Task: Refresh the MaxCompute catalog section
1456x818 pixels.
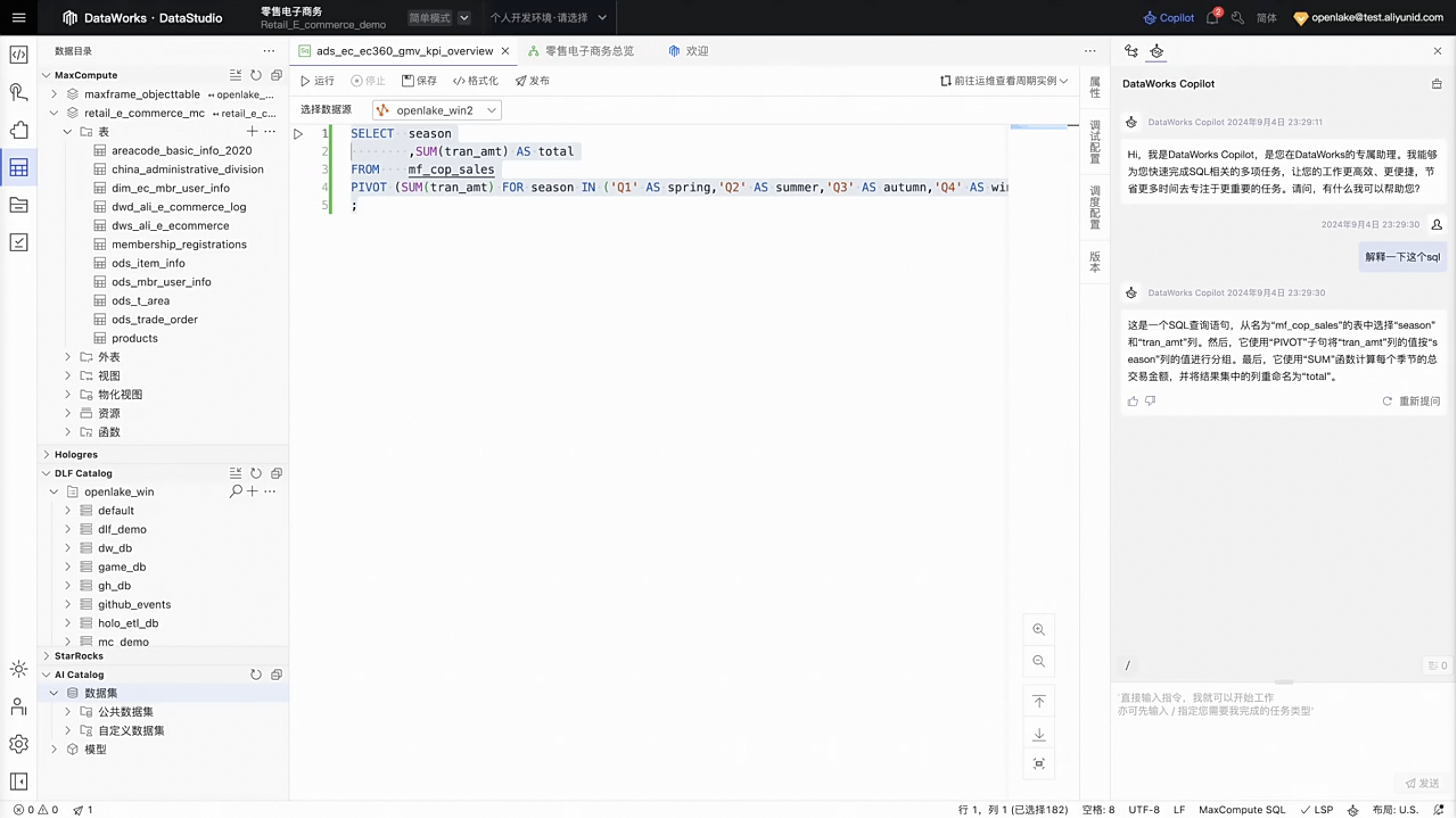Action: [256, 75]
